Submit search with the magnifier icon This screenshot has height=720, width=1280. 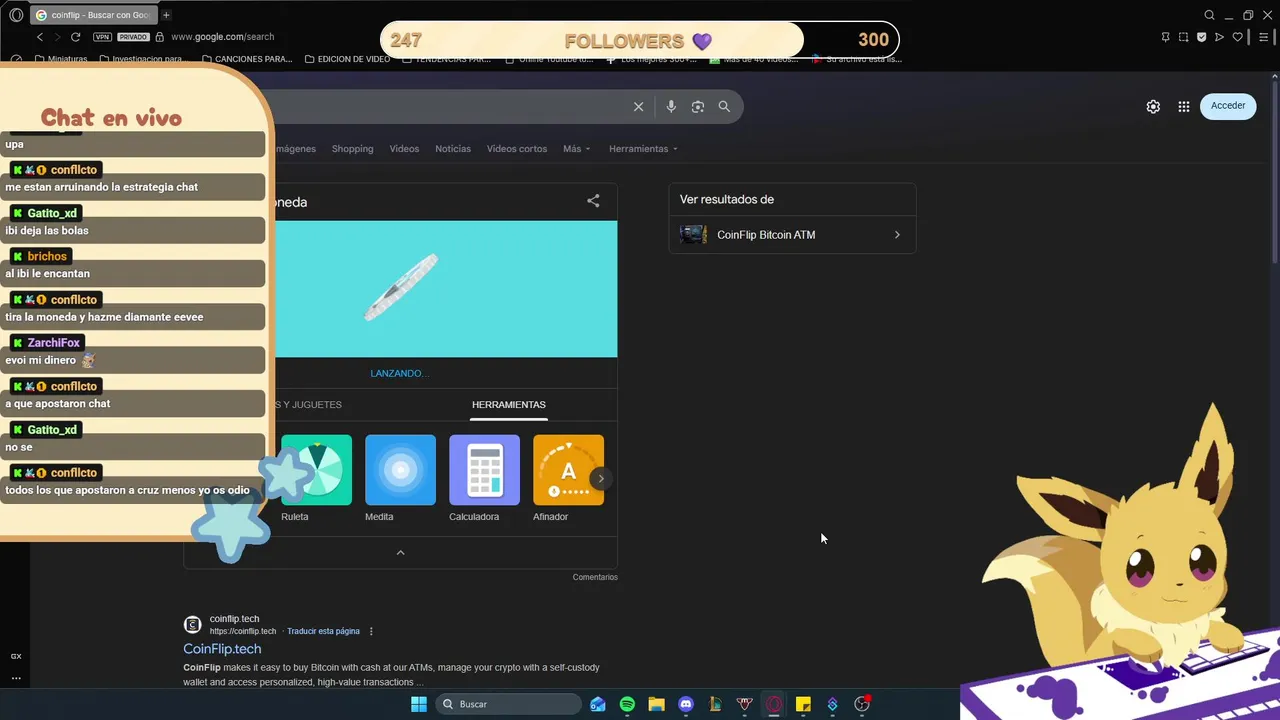coord(724,107)
